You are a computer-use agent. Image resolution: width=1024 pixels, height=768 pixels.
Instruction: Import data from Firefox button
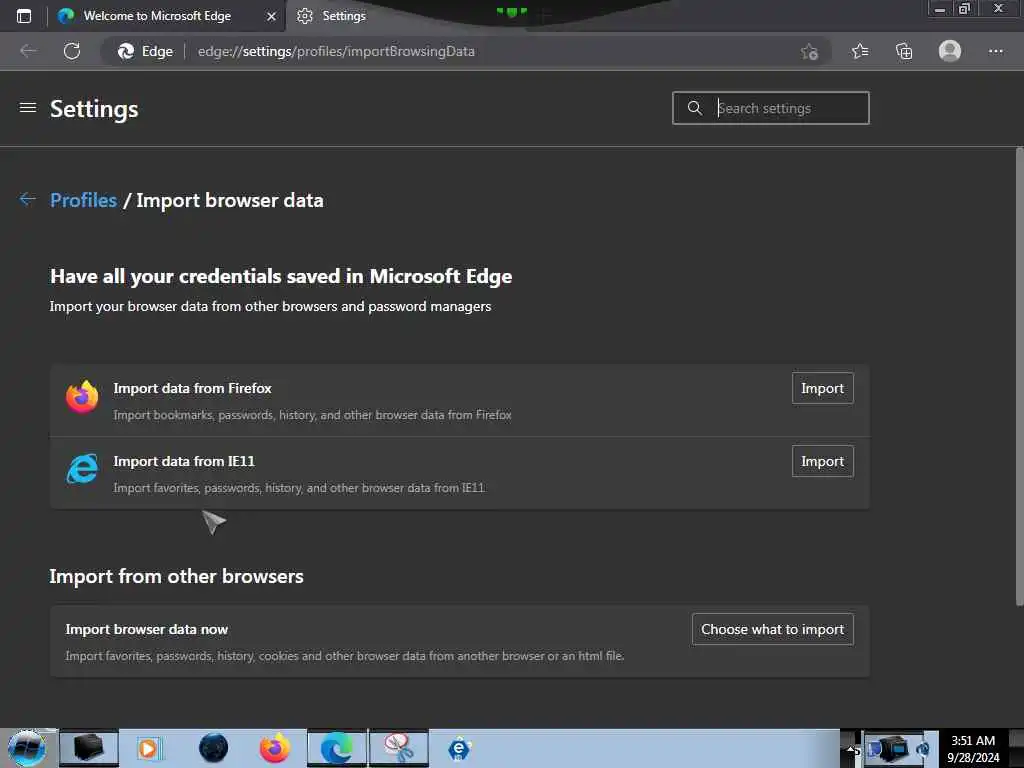point(822,389)
